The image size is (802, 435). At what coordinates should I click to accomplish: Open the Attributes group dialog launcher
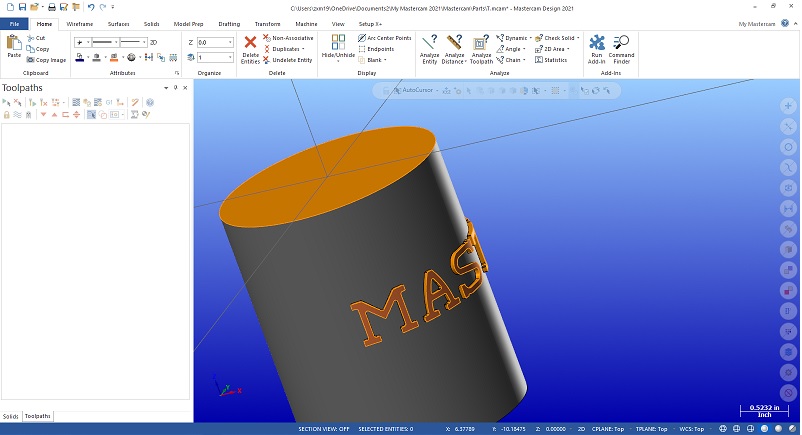(177, 73)
